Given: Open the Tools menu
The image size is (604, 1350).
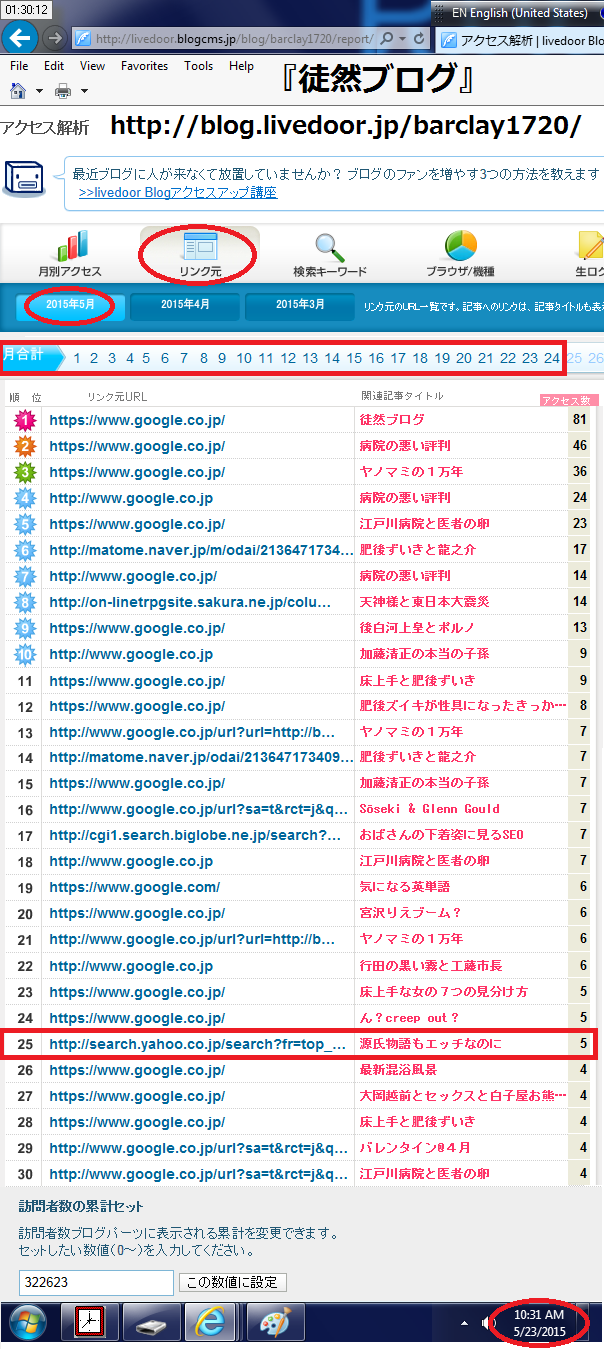Looking at the screenshot, I should 198,66.
